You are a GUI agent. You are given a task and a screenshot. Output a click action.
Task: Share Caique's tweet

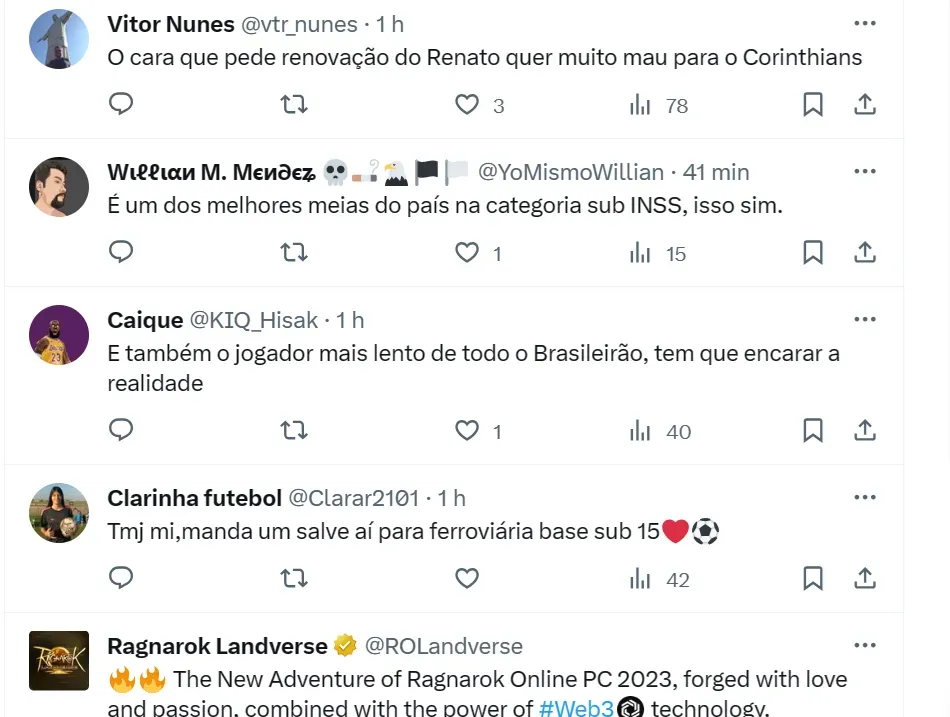point(865,430)
